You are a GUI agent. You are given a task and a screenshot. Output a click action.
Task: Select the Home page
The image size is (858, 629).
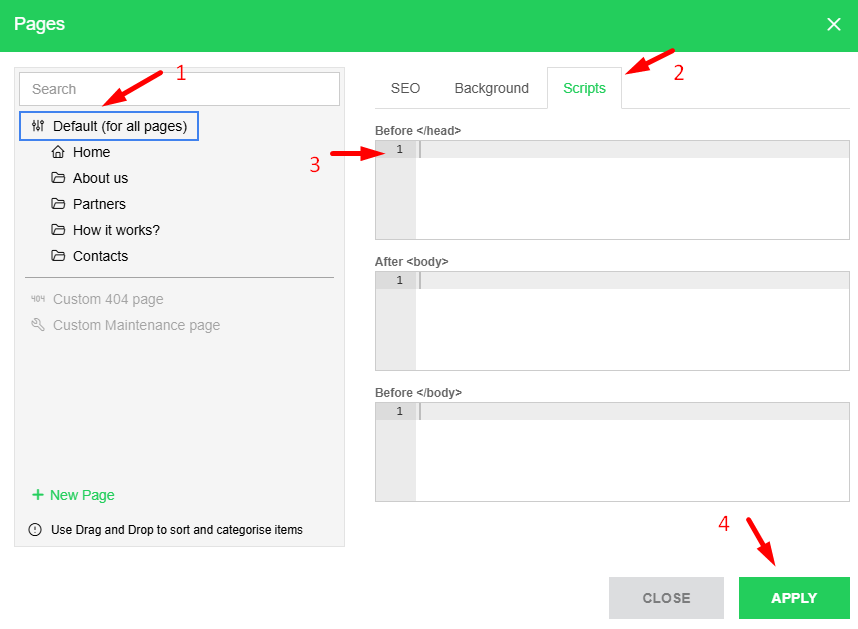point(91,152)
